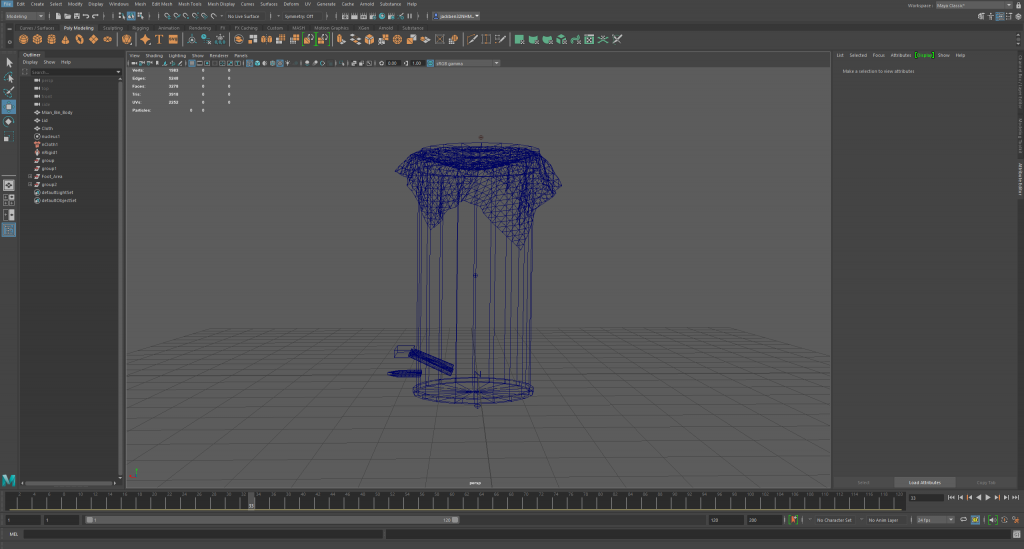Activate the Lasso Select tool
This screenshot has width=1024, height=549.
(x=9, y=77)
